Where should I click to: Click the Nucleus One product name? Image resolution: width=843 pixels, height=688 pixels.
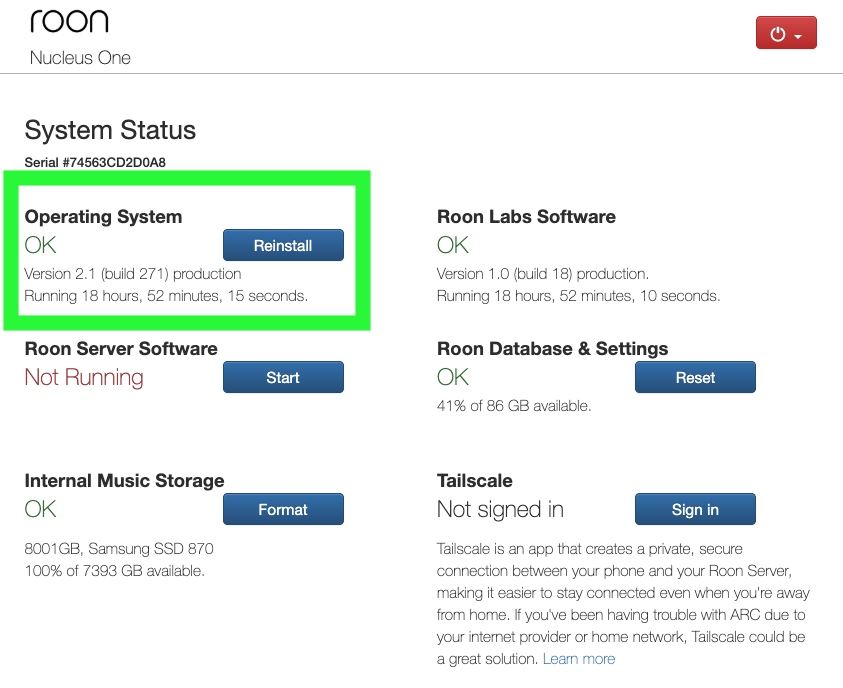pos(80,58)
